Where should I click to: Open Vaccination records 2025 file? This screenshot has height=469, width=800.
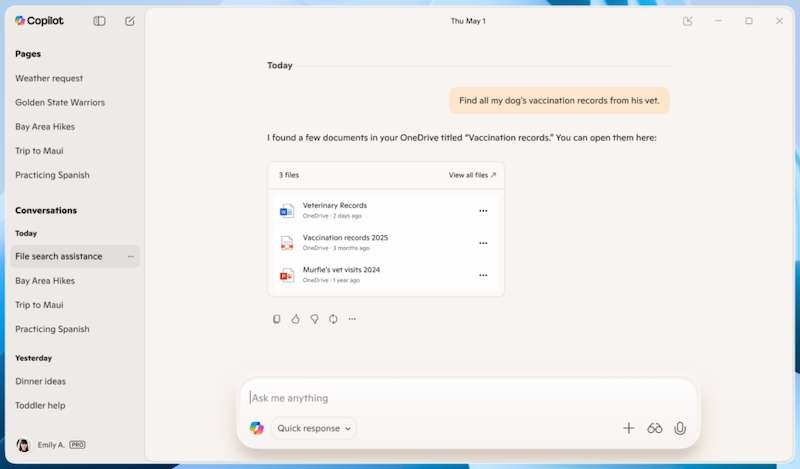tap(345, 237)
